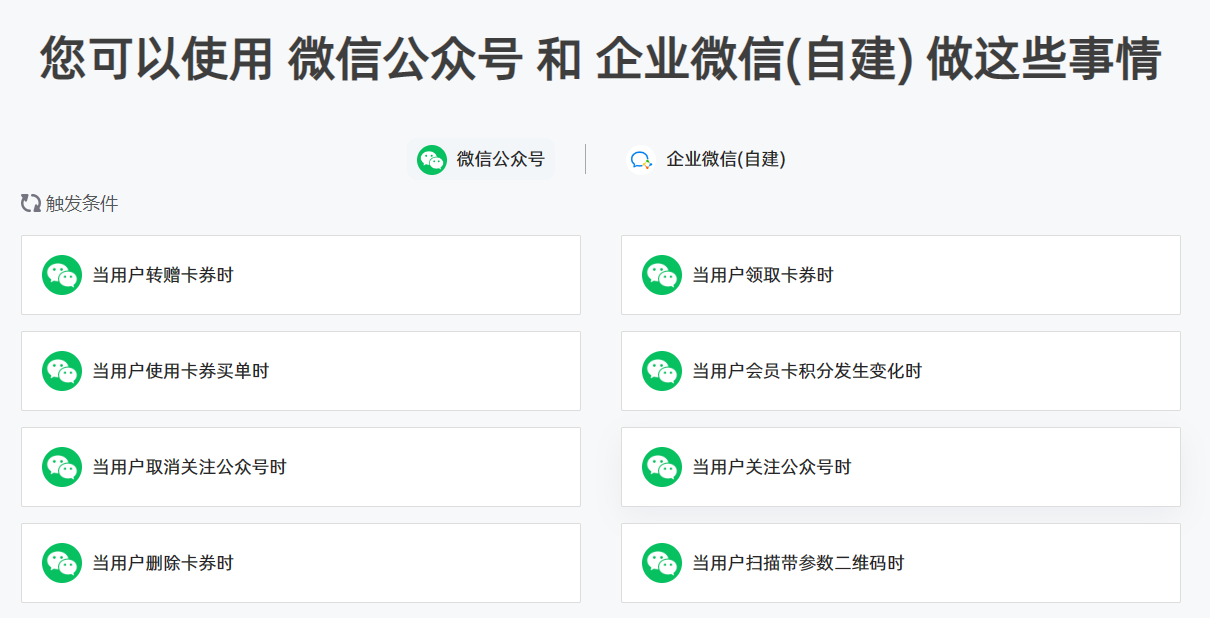The height and width of the screenshot is (618, 1210).
Task: Click the WeChat icon in 微信公众号 tab
Action: coord(432,159)
